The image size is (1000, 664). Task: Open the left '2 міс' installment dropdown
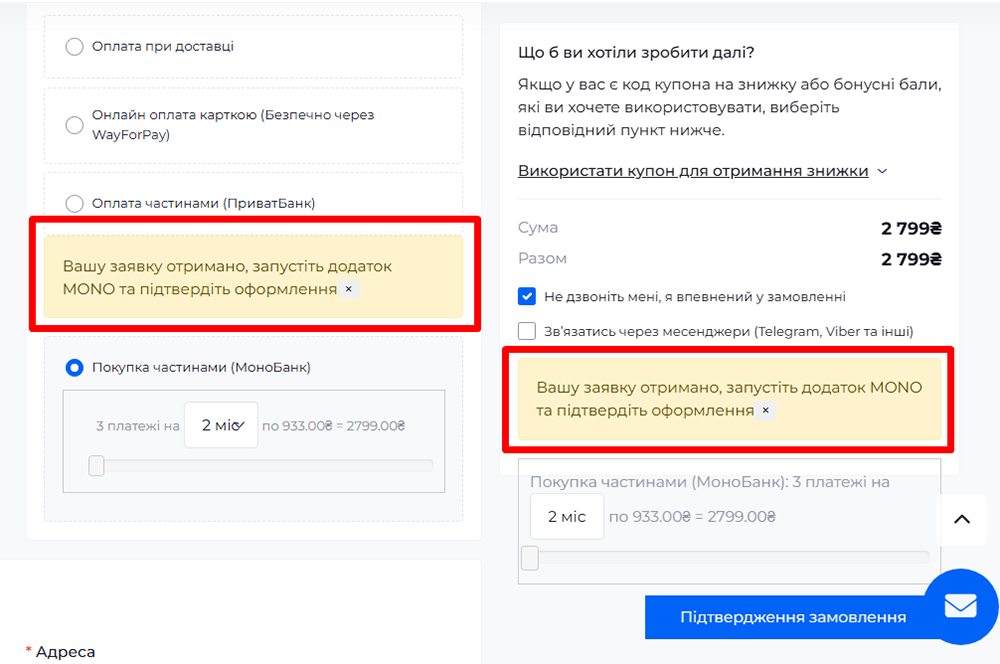[x=221, y=424]
